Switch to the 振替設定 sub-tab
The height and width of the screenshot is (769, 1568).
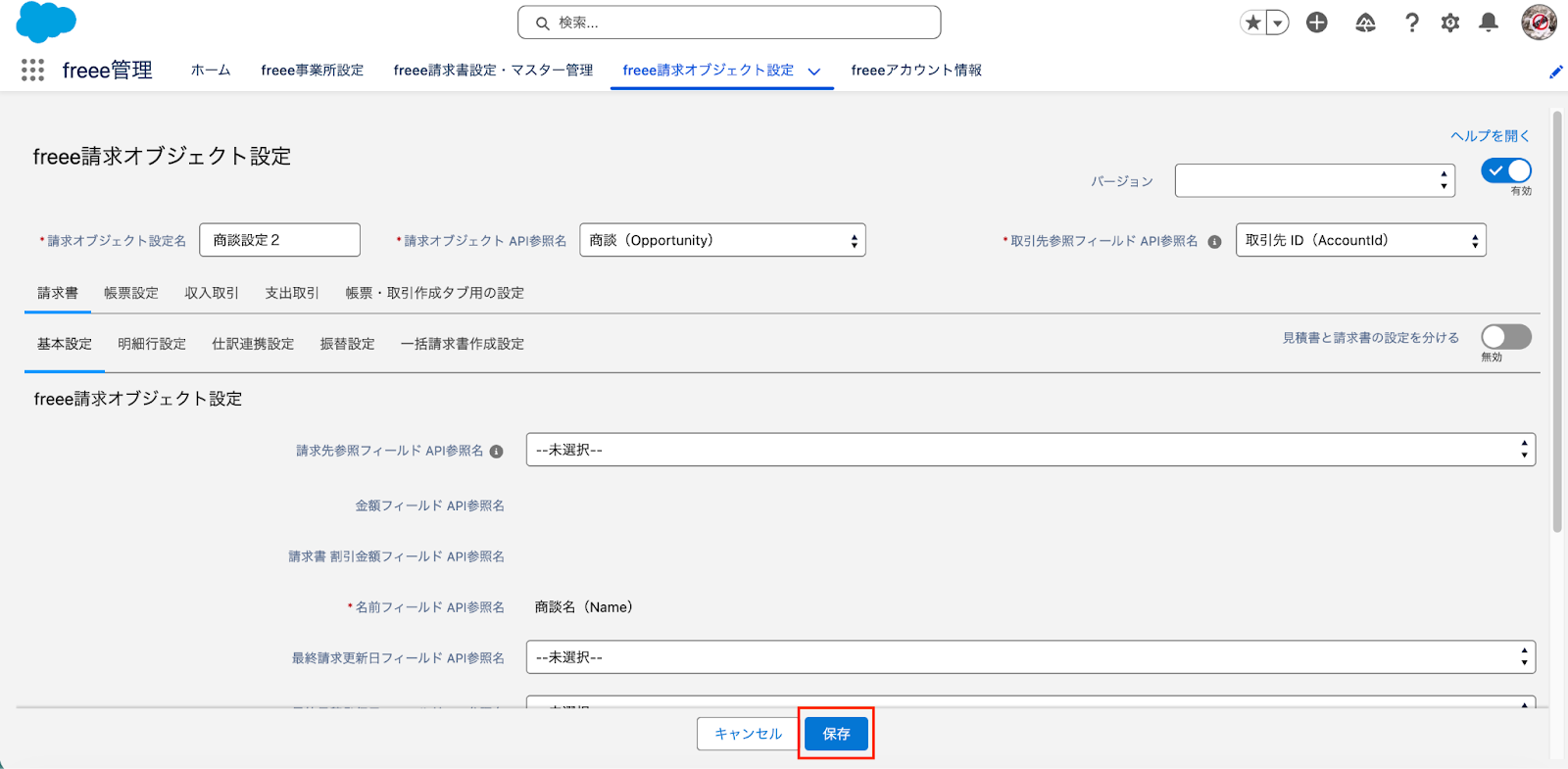(348, 344)
